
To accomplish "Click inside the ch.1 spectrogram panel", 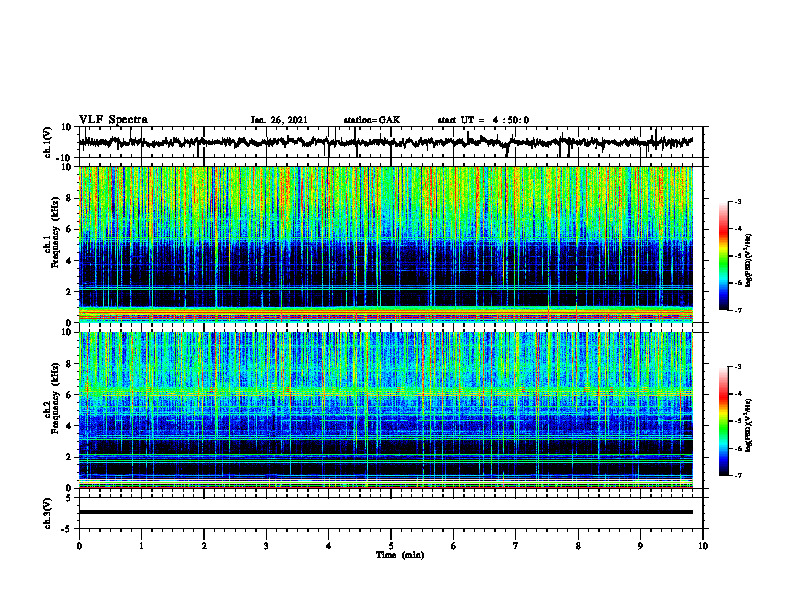I will [386, 244].
